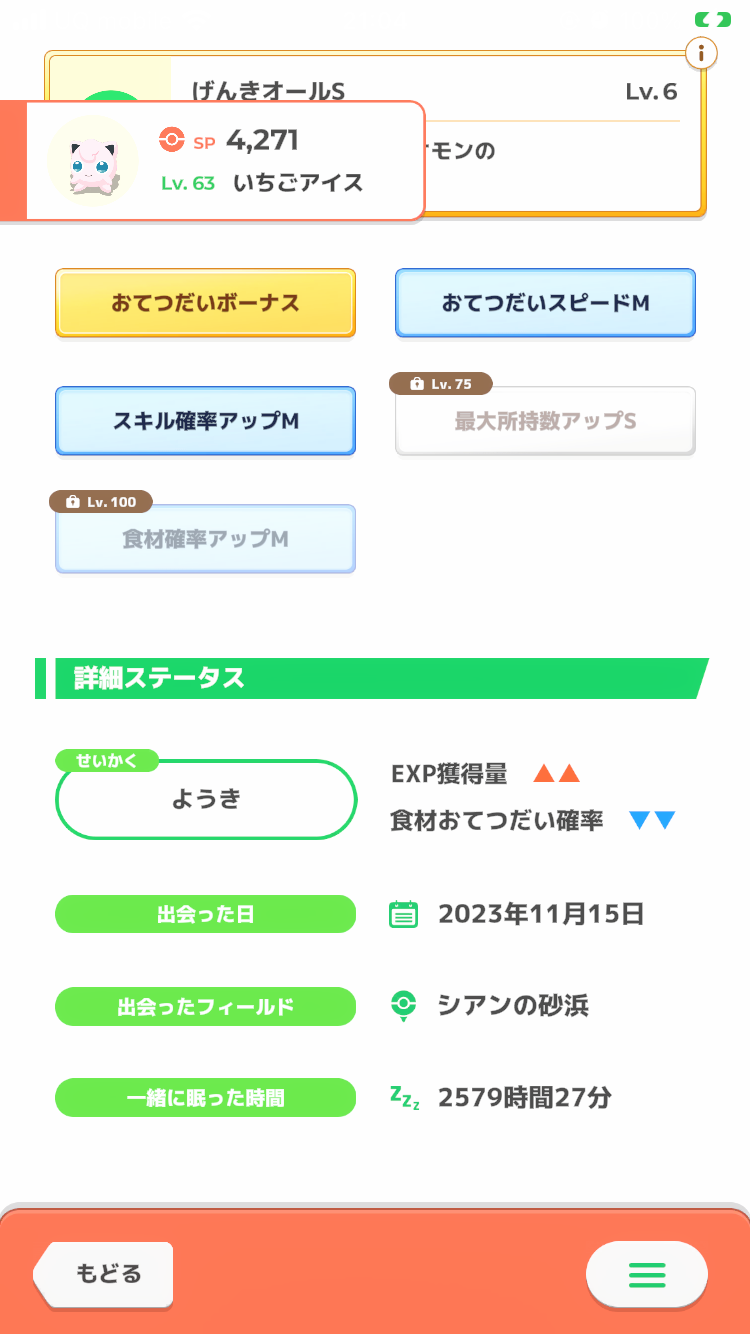Image resolution: width=750 pixels, height=1334 pixels.
Task: Tap the locked 食材確率アップM skill
Action: [205, 540]
